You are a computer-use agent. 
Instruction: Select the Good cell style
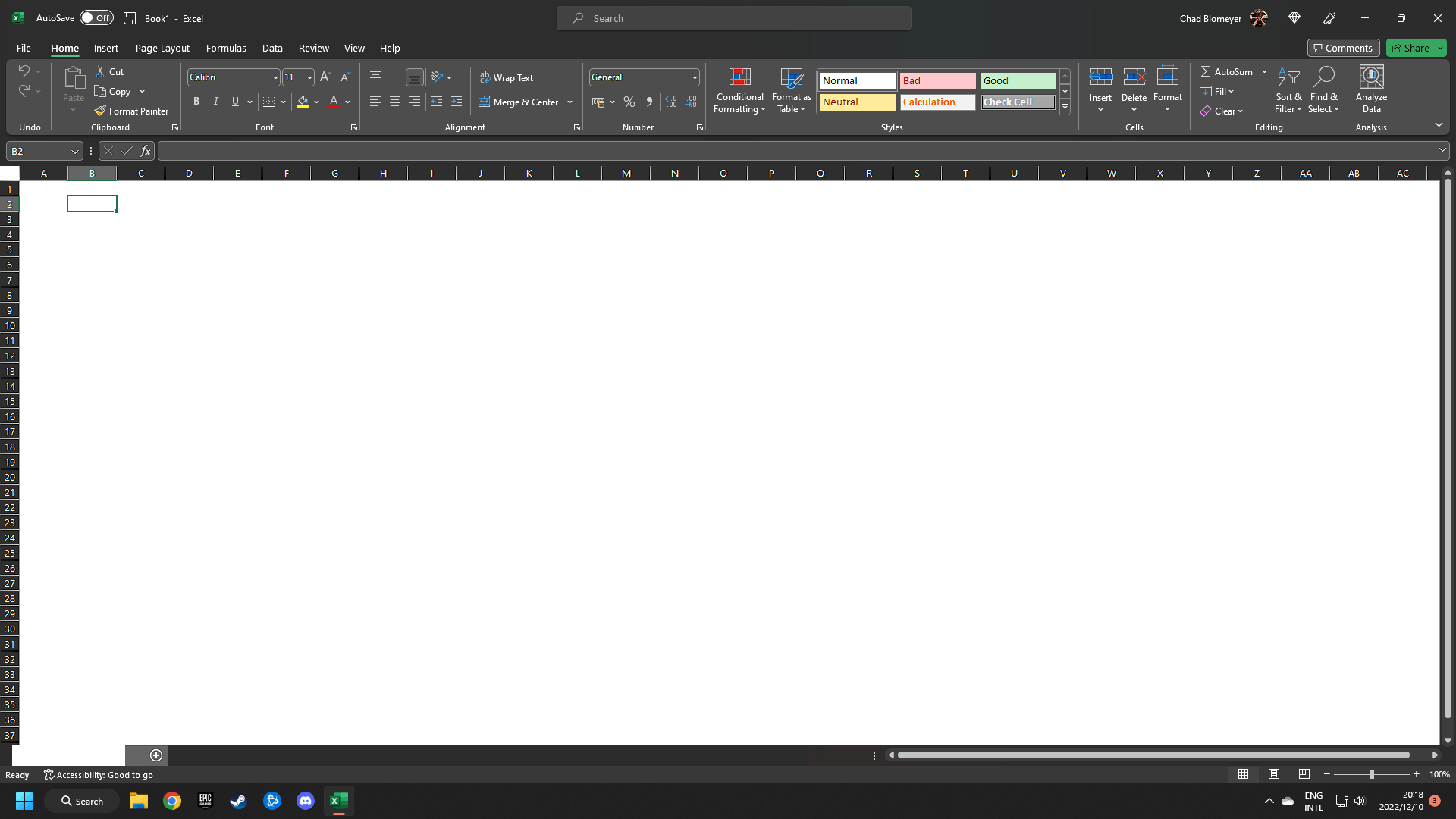pos(1018,80)
